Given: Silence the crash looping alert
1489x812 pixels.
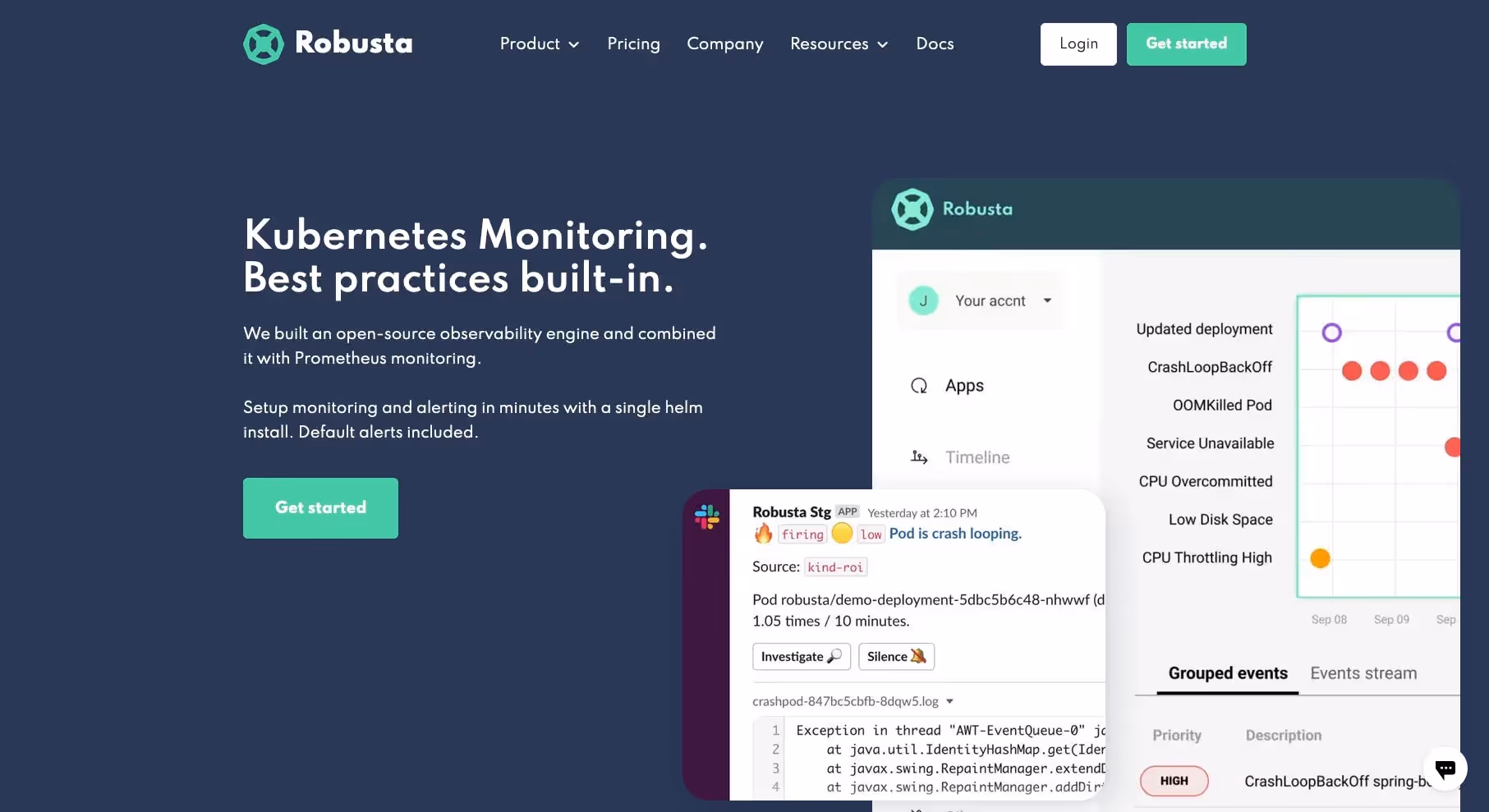Looking at the screenshot, I should 896,656.
